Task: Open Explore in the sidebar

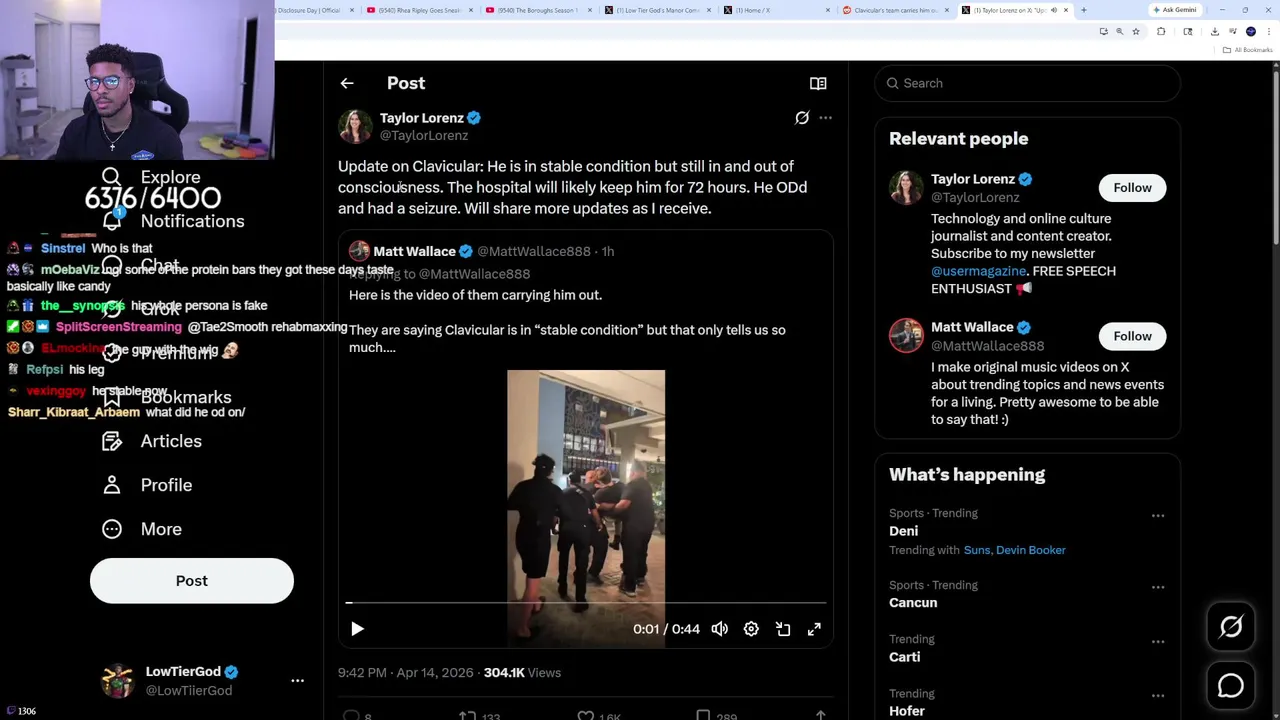Action: [152, 177]
